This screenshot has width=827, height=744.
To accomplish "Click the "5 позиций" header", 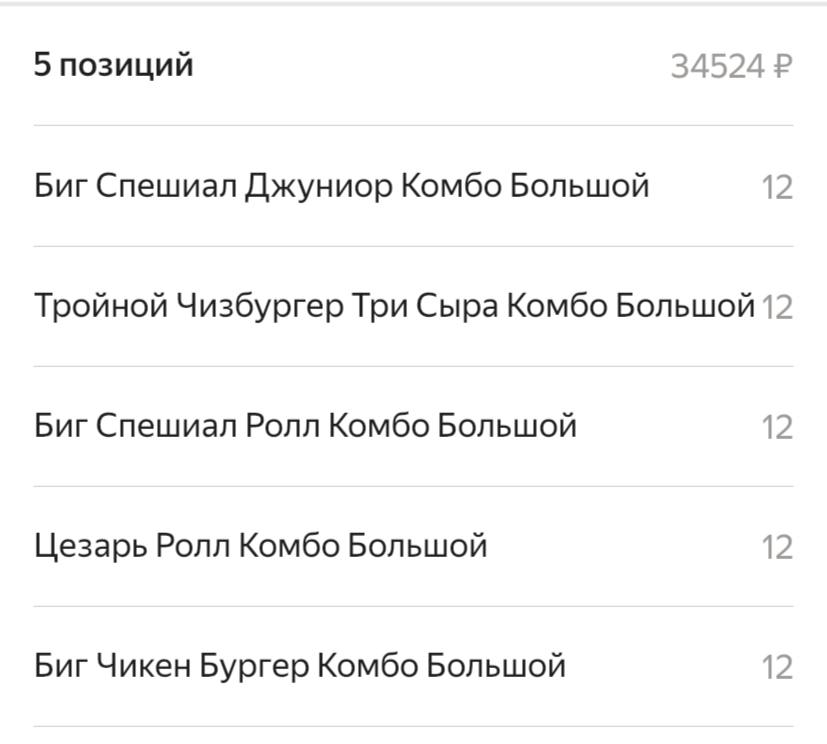I will pos(113,66).
